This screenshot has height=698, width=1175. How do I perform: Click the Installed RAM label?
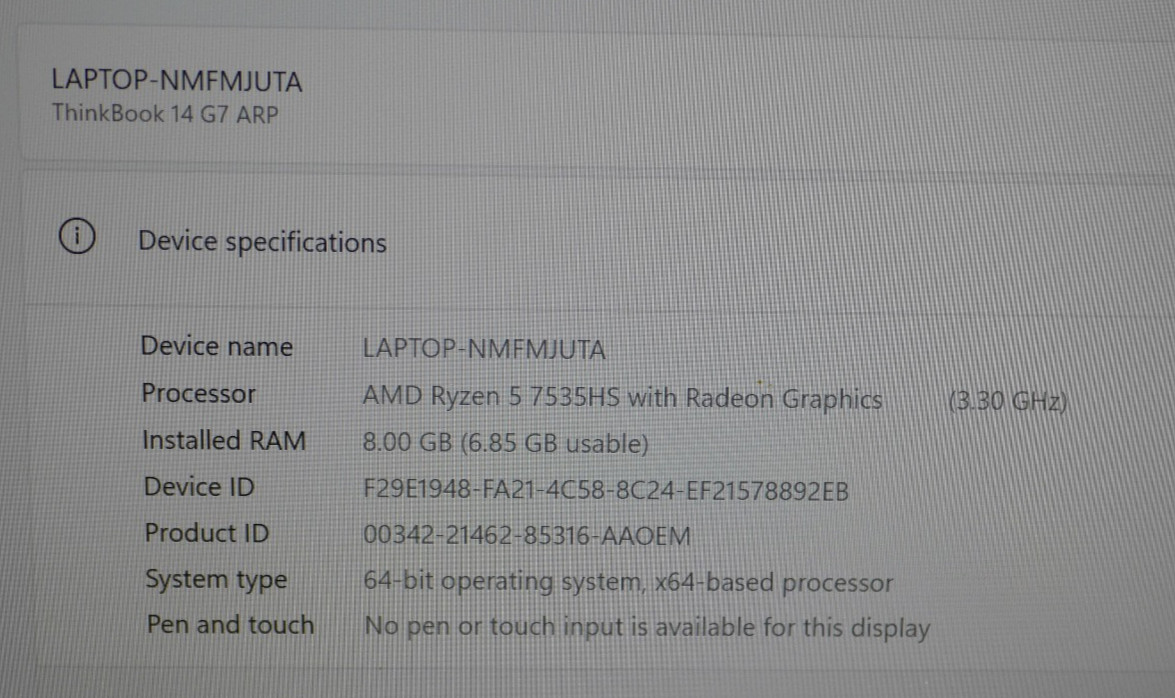pyautogui.click(x=224, y=440)
